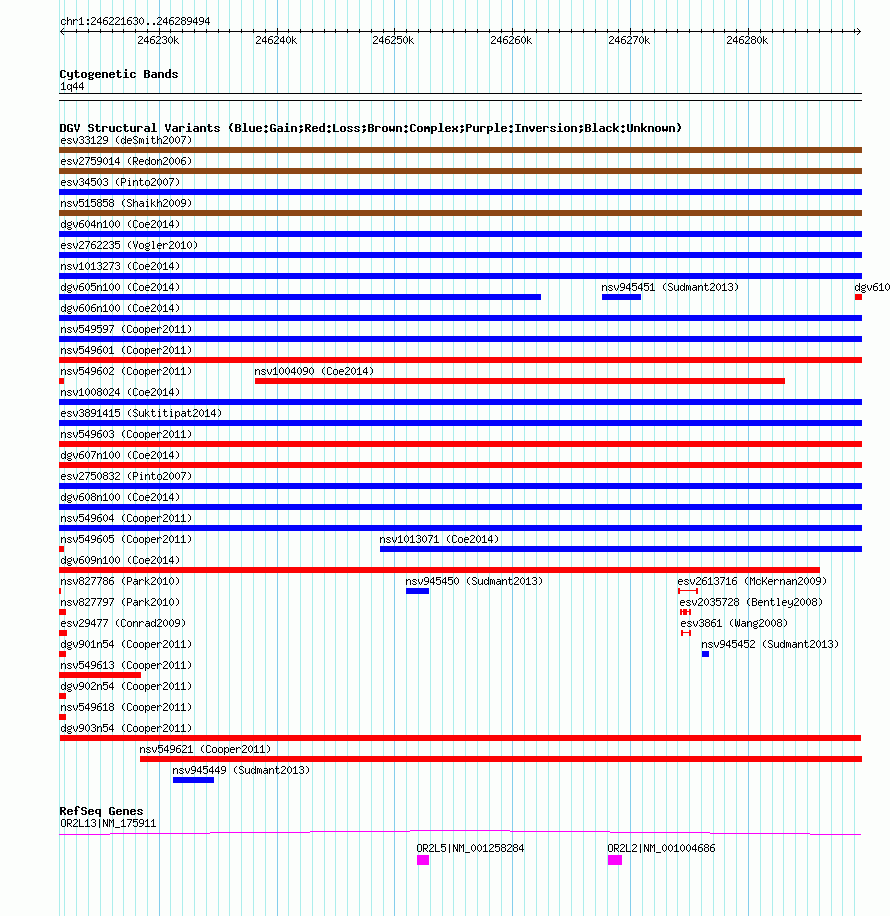This screenshot has width=890, height=916.
Task: Click the dgv606n100 (Coe2014) label
Action: pyautogui.click(x=120, y=308)
